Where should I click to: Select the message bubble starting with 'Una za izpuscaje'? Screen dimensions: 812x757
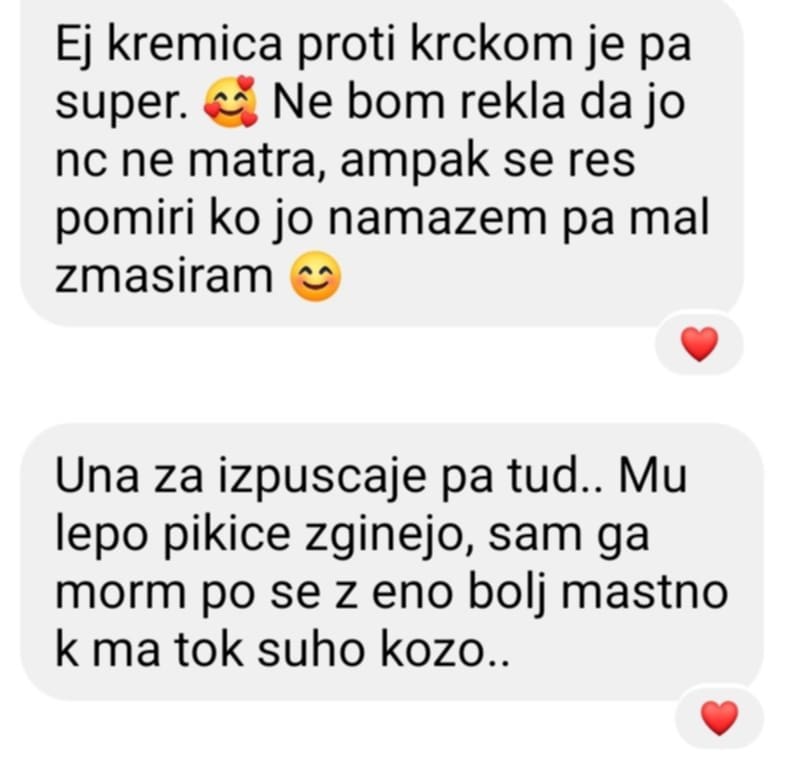pyautogui.click(x=392, y=562)
